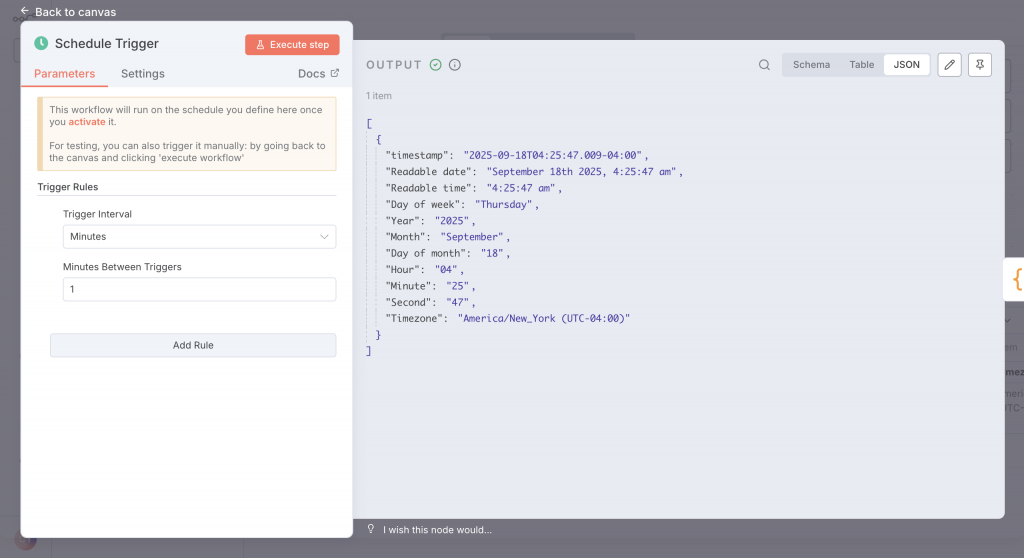Switch to the Parameters tab

[x=65, y=74]
